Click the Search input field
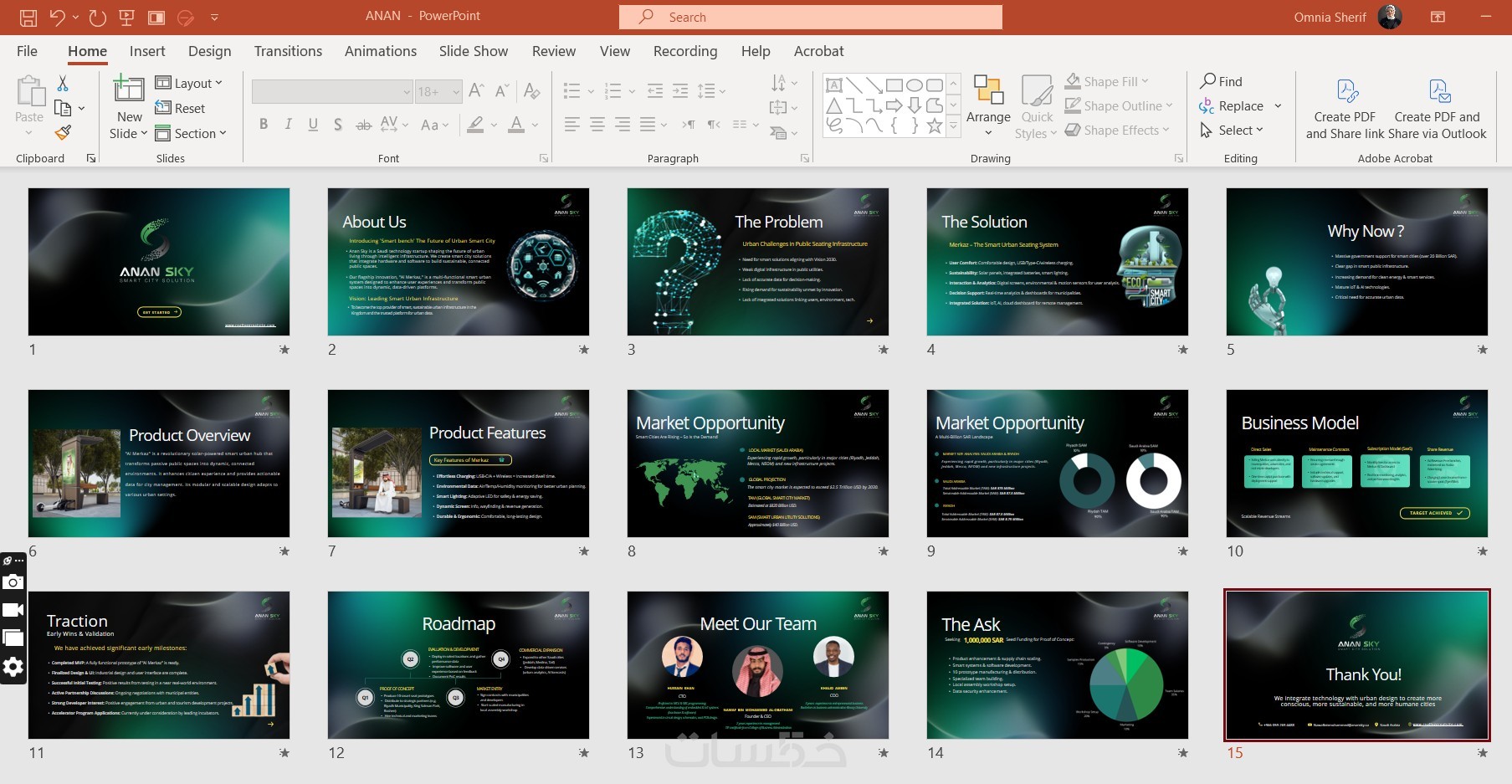 click(811, 17)
